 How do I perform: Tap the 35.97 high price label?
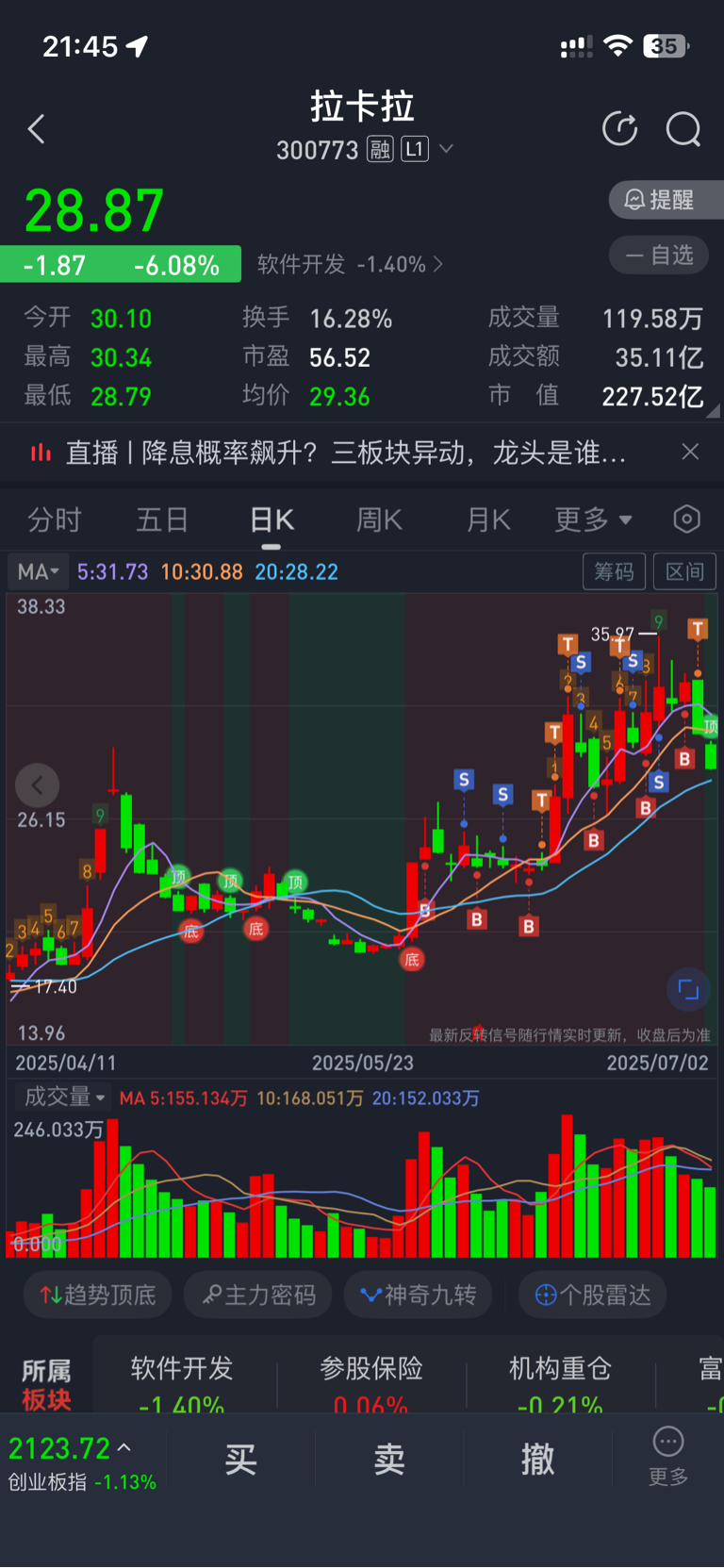pyautogui.click(x=612, y=634)
